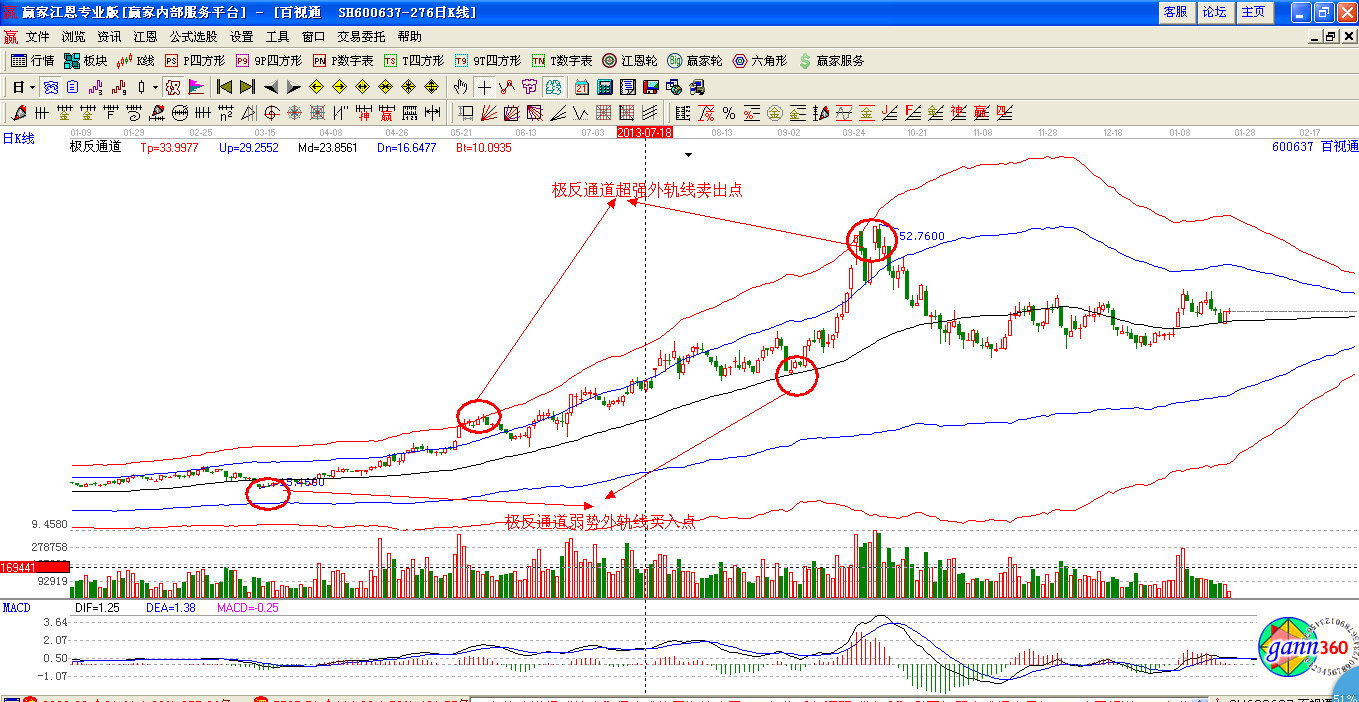Image resolution: width=1359 pixels, height=702 pixels.
Task: Expand the candlestick style dropdown arrow
Action: click(155, 87)
